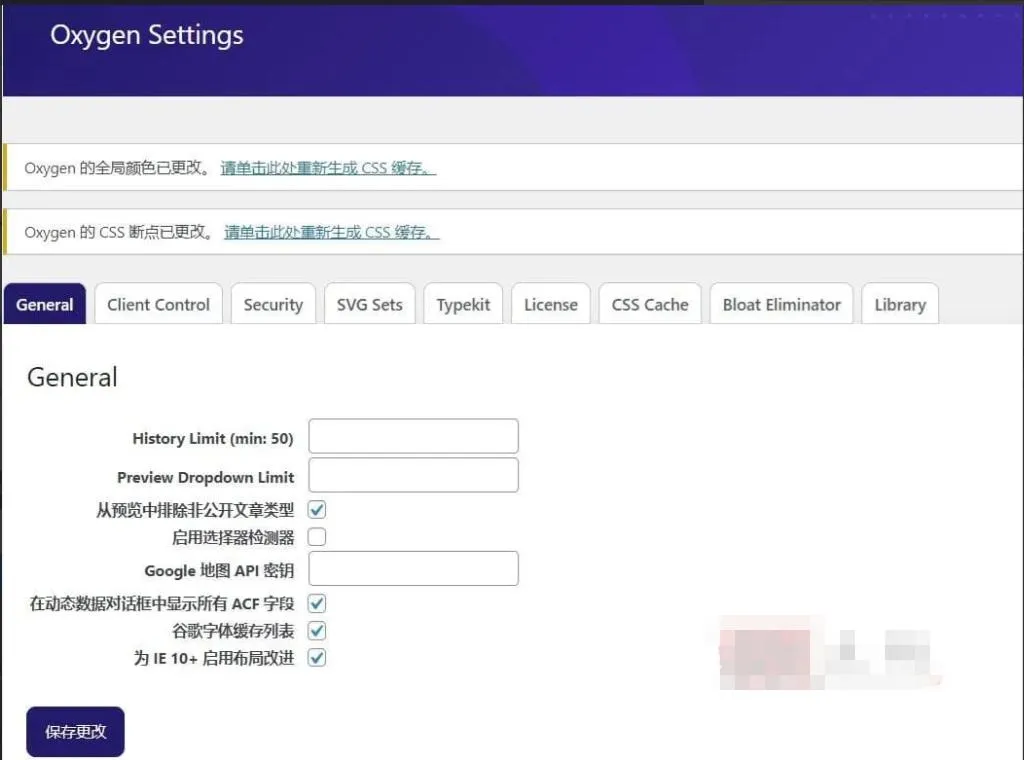Open the Bloat Eliminator tab
The image size is (1024, 760).
pyautogui.click(x=782, y=304)
